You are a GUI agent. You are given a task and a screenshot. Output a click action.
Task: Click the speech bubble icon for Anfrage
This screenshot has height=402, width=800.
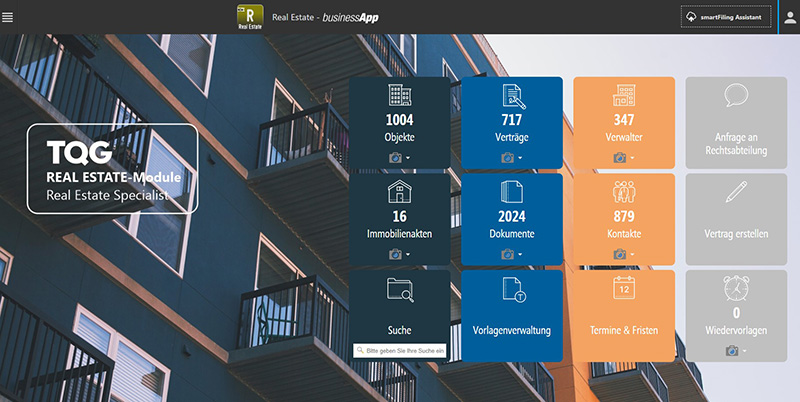(736, 95)
